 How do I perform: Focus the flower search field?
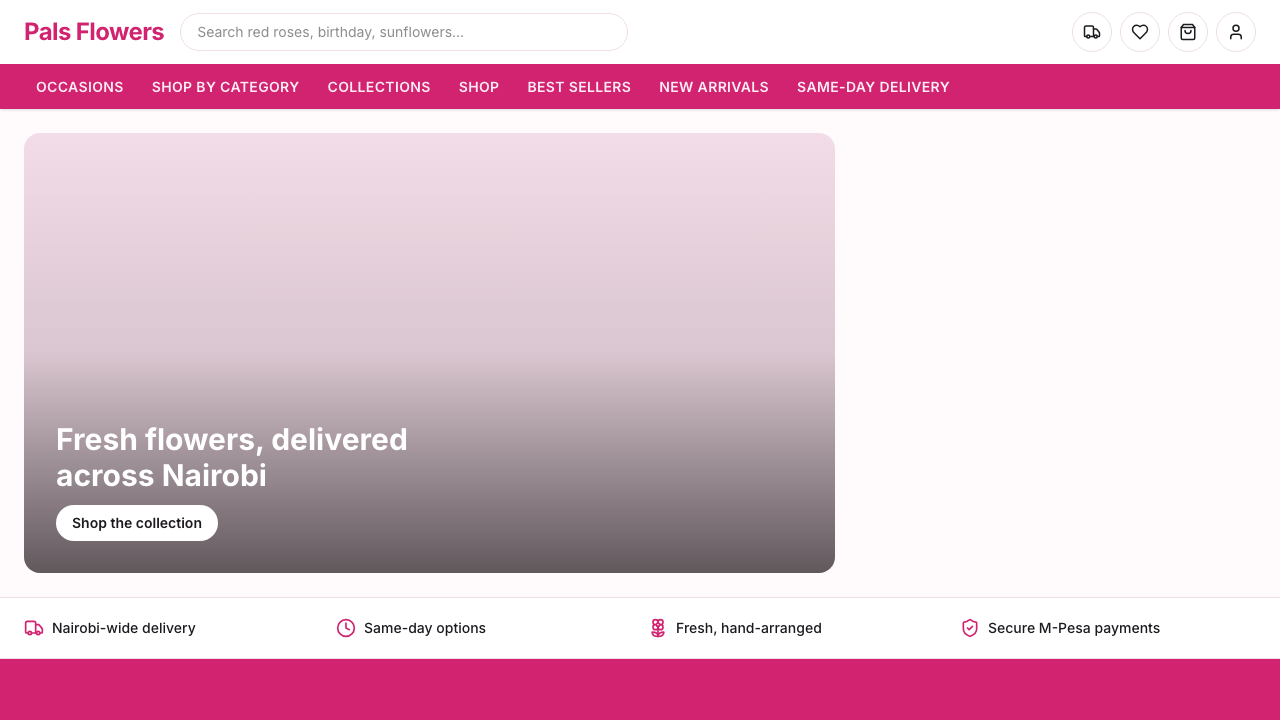pyautogui.click(x=404, y=32)
